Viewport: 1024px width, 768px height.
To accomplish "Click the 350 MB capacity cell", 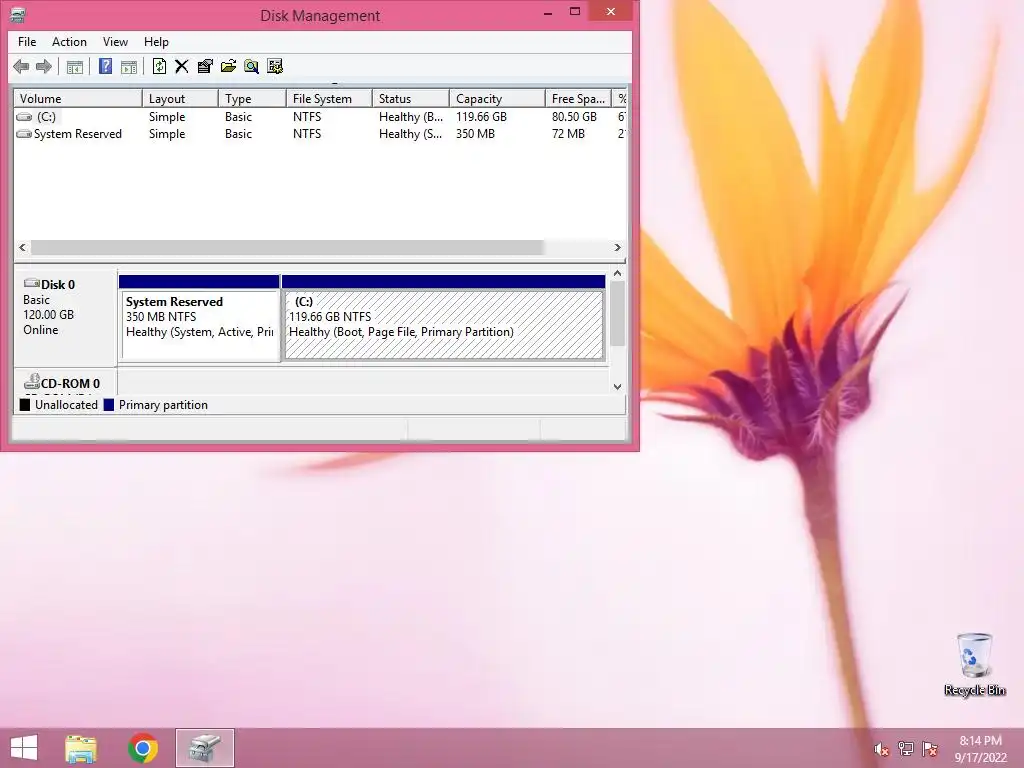I will (x=475, y=134).
